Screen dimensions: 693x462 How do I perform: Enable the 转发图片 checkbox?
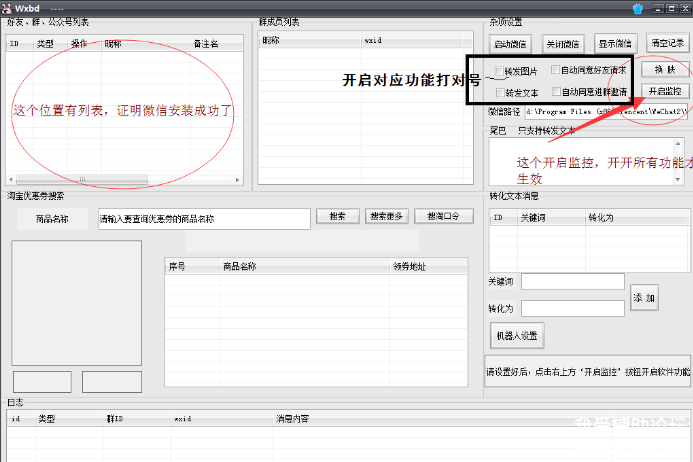(500, 71)
